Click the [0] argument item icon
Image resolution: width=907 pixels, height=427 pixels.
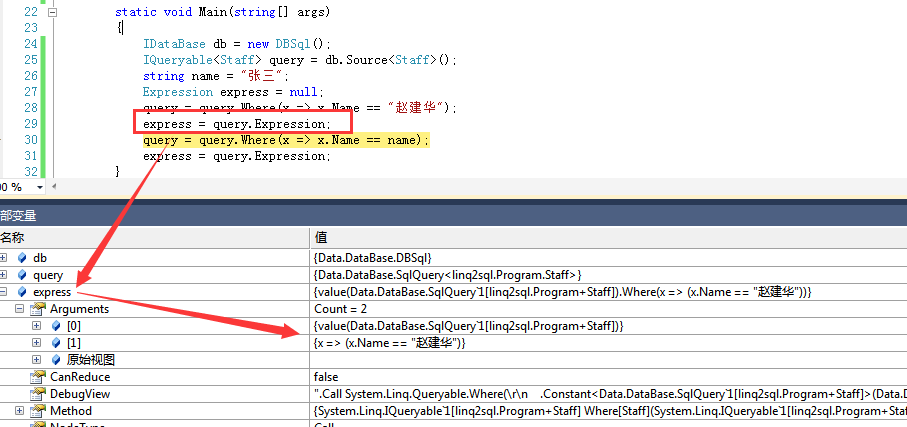coord(55,326)
